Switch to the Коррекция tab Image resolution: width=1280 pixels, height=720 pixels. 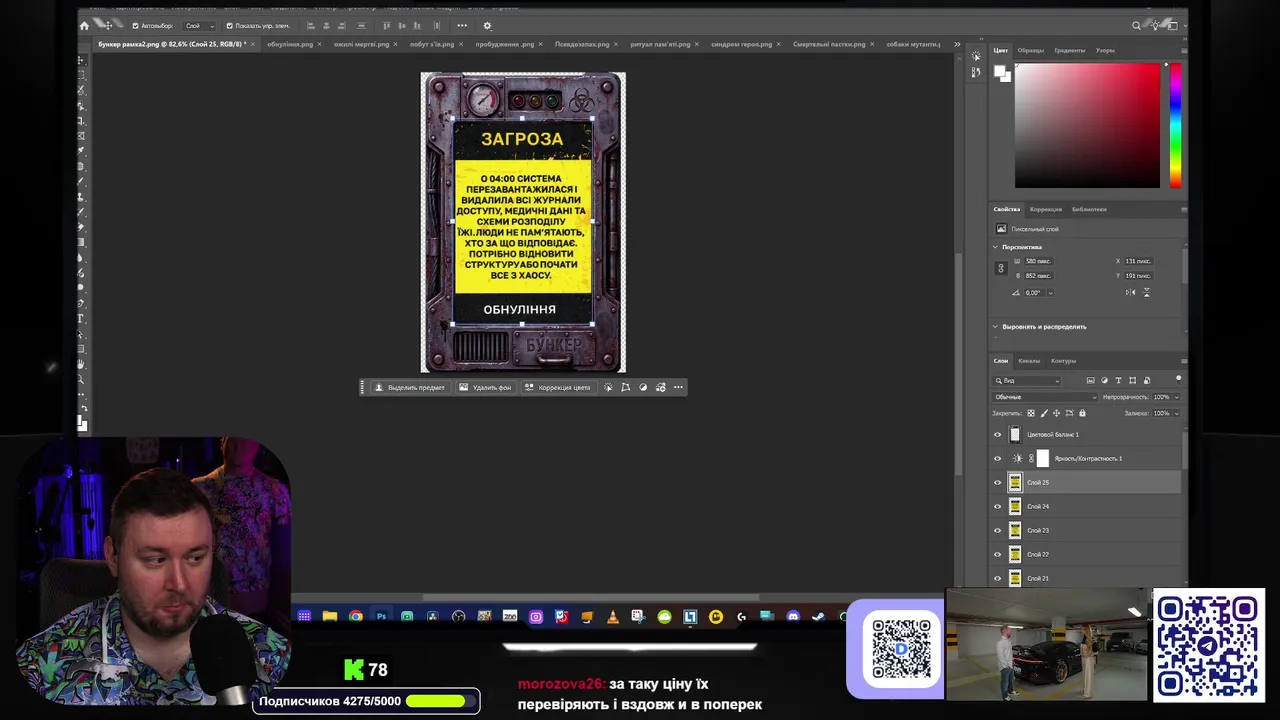pos(1046,209)
